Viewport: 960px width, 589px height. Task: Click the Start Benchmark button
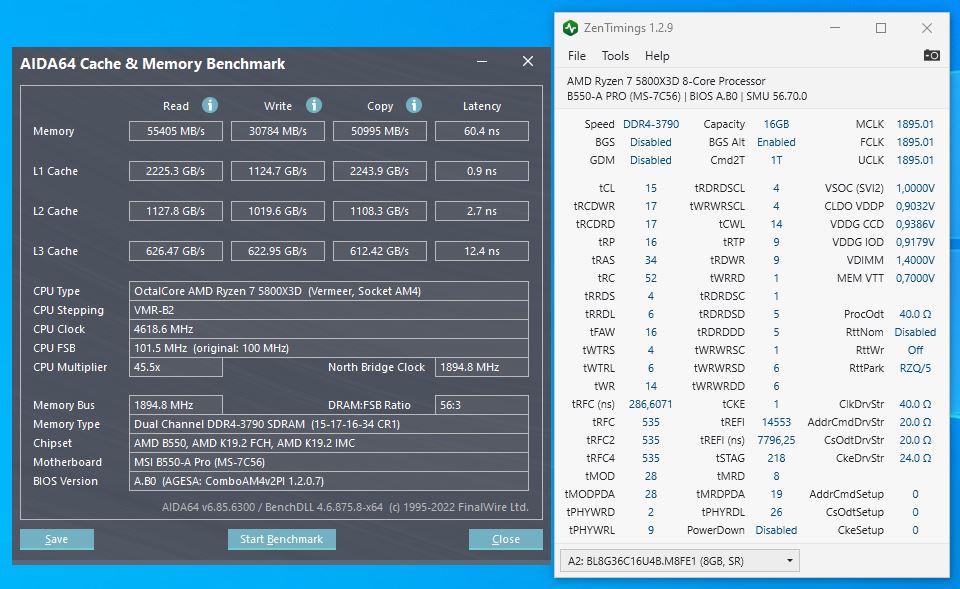pos(282,539)
